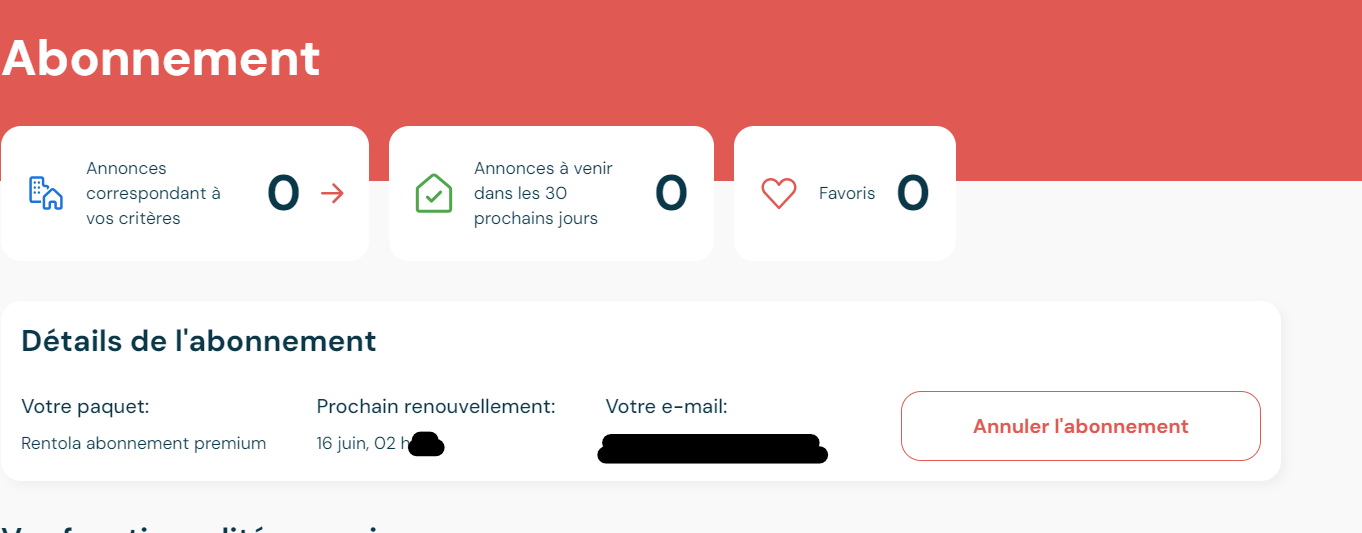Click the Favoris label
This screenshot has height=533, width=1362.
[x=847, y=193]
